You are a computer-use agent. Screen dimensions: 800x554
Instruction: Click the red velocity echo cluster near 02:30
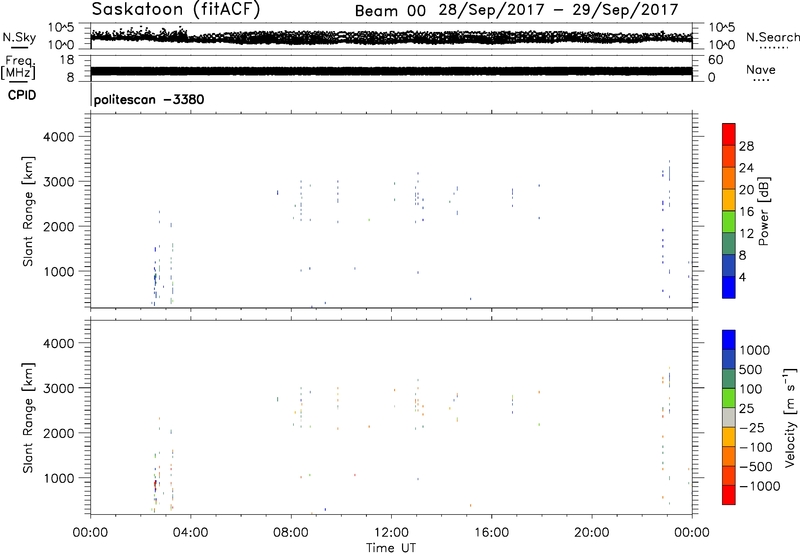click(155, 485)
